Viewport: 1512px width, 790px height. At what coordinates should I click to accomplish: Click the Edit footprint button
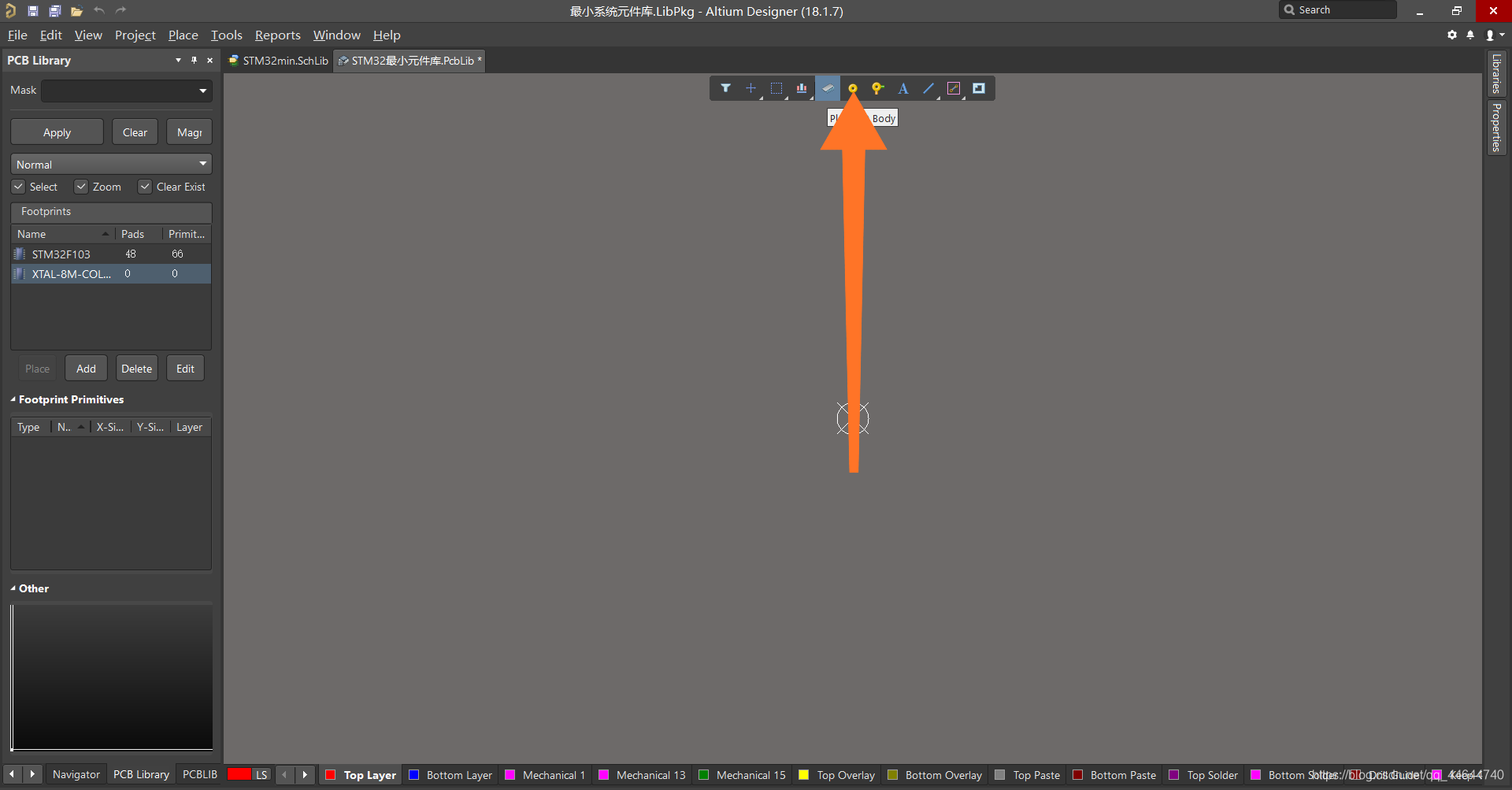pos(185,369)
